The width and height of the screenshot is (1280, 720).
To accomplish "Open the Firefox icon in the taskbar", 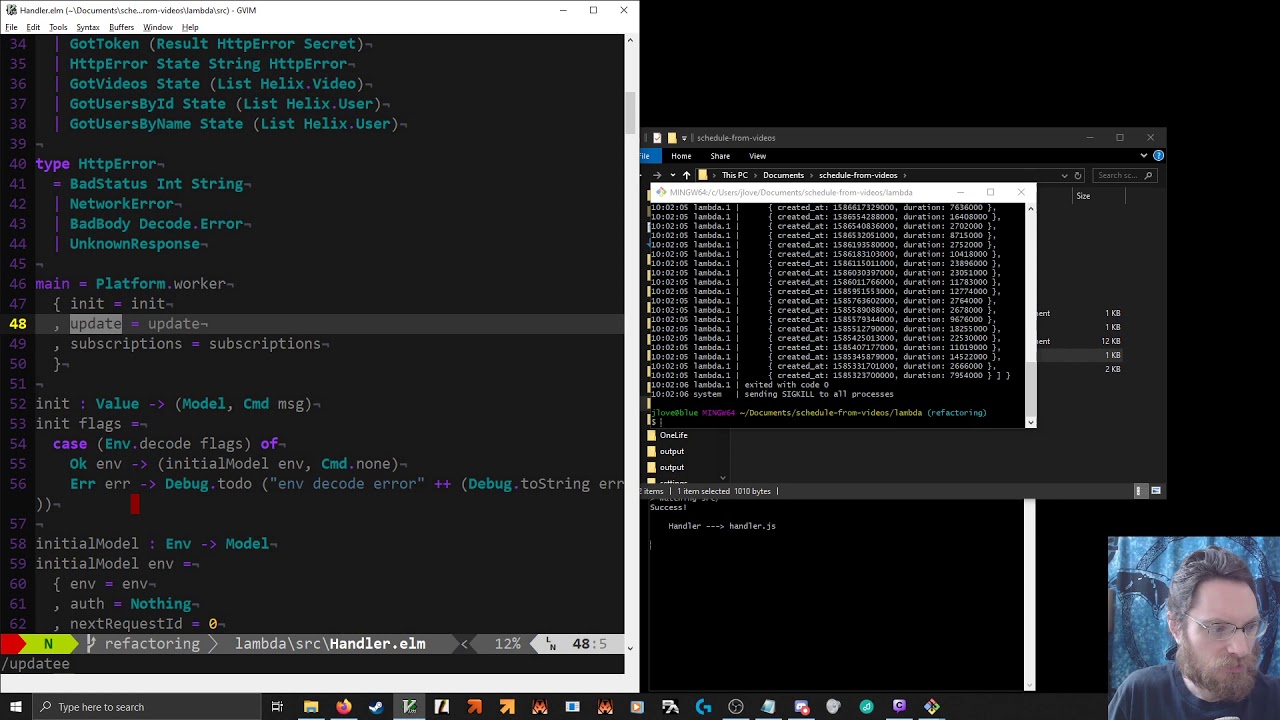I will (343, 707).
